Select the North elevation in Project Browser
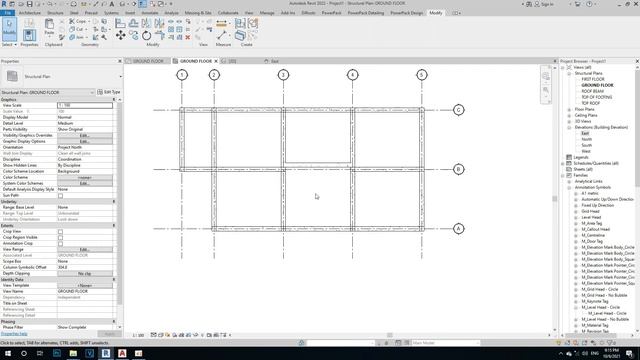Screen dimensions: 640x360 (x=587, y=139)
